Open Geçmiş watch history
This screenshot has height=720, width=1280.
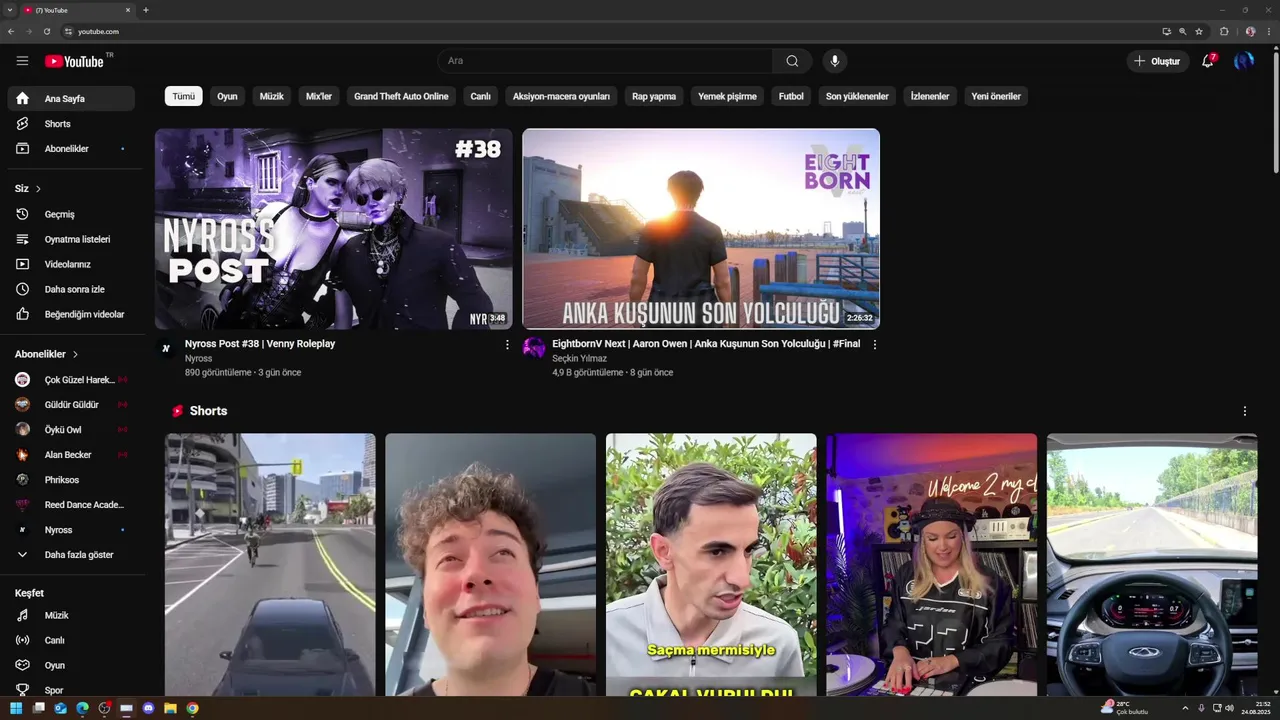pyautogui.click(x=71, y=214)
